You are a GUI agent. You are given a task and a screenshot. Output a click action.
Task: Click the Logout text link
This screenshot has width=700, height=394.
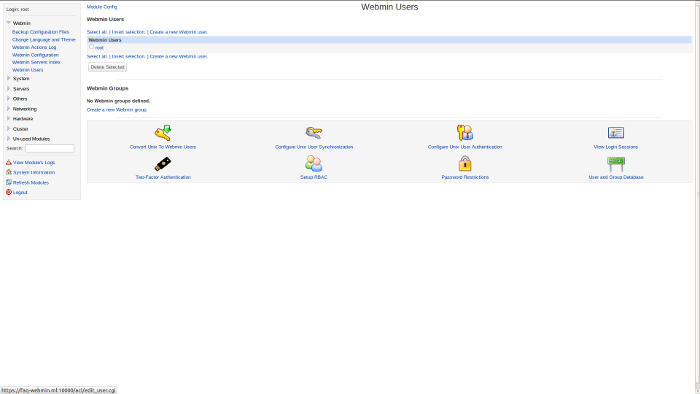tap(20, 192)
